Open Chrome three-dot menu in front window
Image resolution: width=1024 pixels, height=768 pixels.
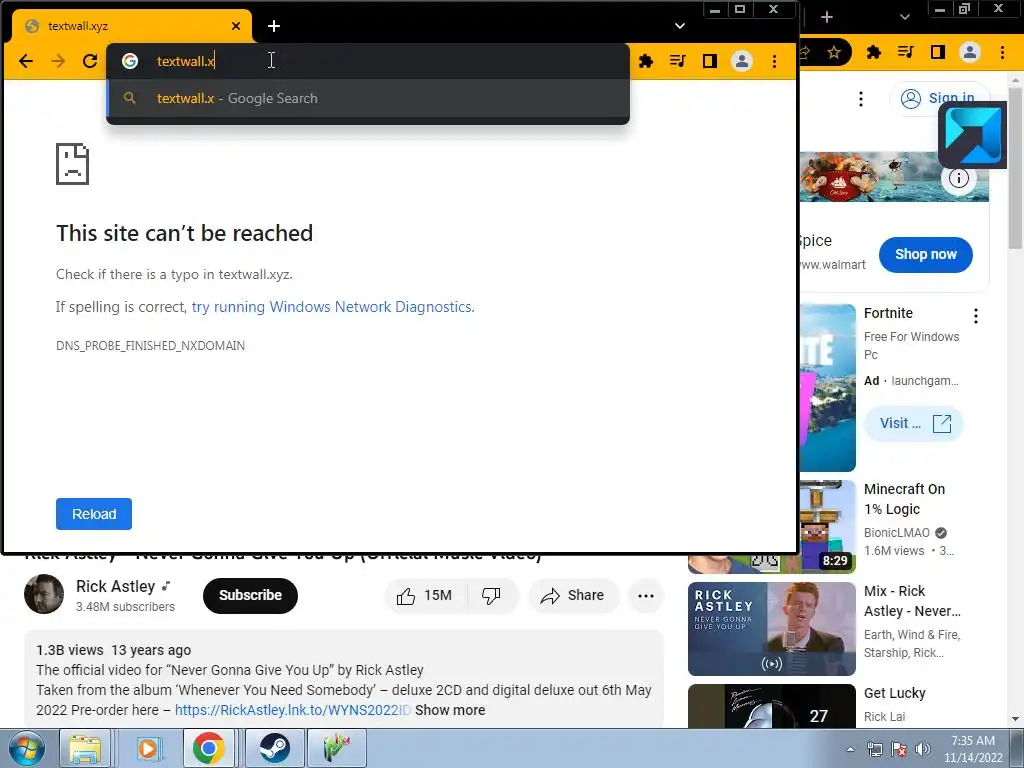pyautogui.click(x=775, y=61)
